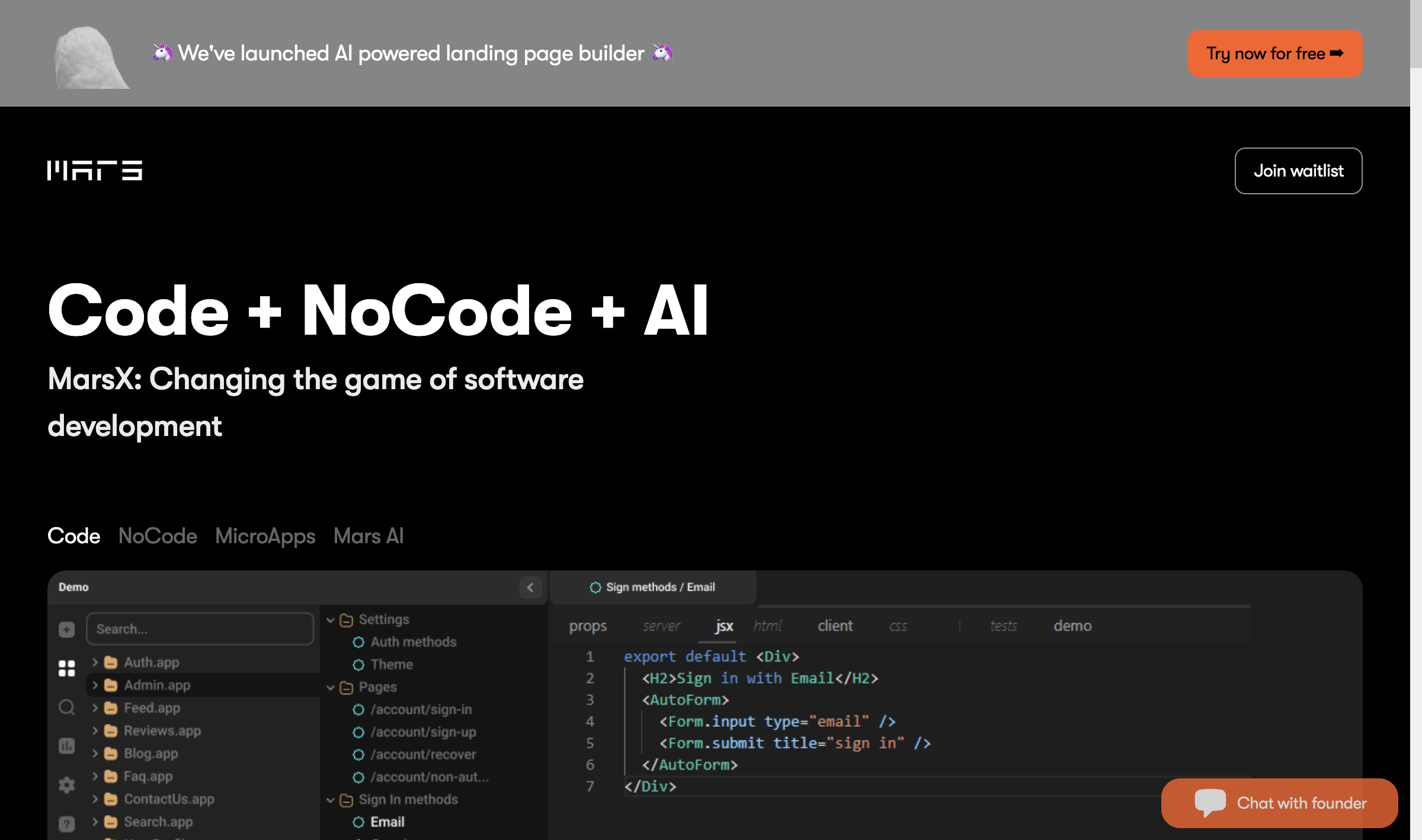Click the Blog.app folder icon

pyautogui.click(x=111, y=754)
